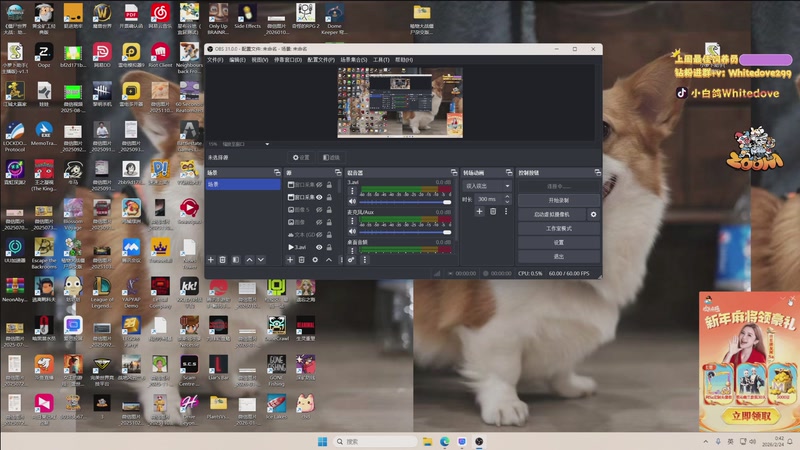Screen dimensions: 800x450
Task: Open scene transition type dropdown
Action: (x=487, y=186)
